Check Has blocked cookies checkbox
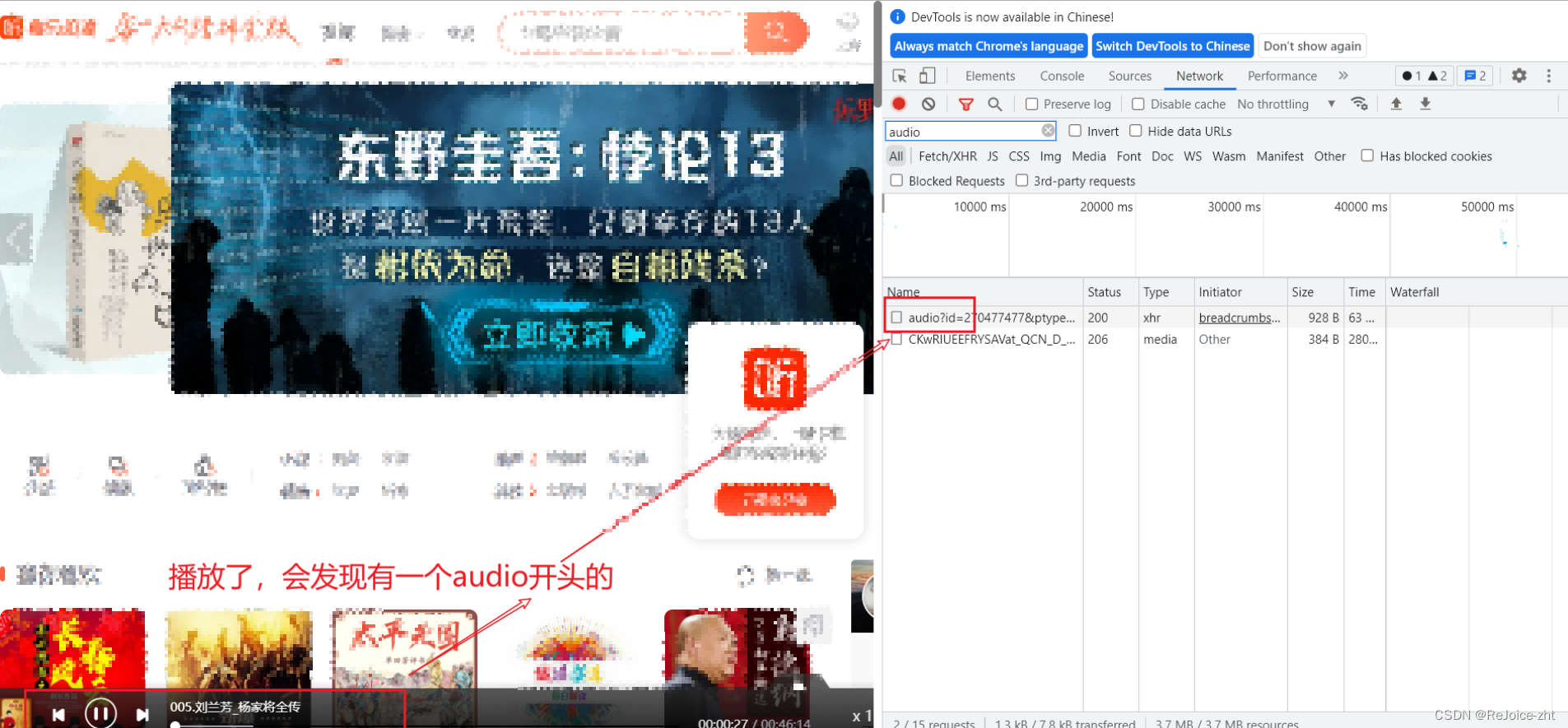The width and height of the screenshot is (1568, 728). (1367, 155)
